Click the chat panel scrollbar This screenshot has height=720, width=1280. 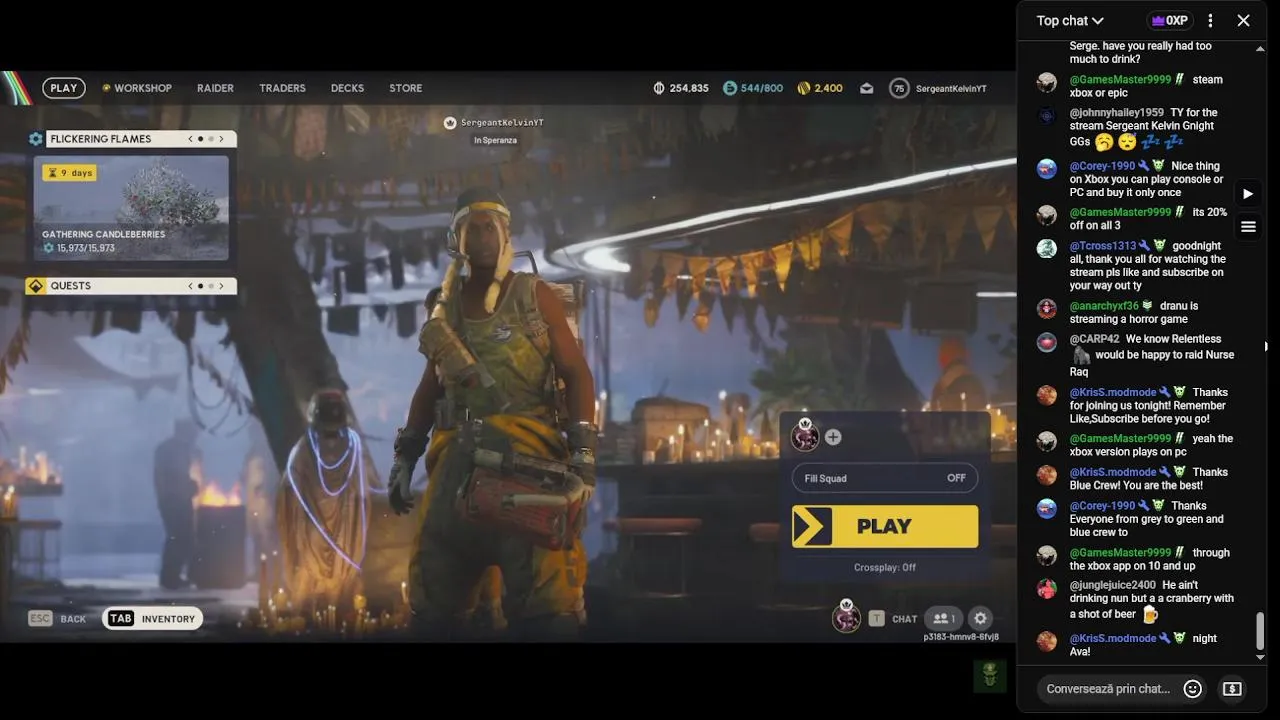(x=1260, y=632)
